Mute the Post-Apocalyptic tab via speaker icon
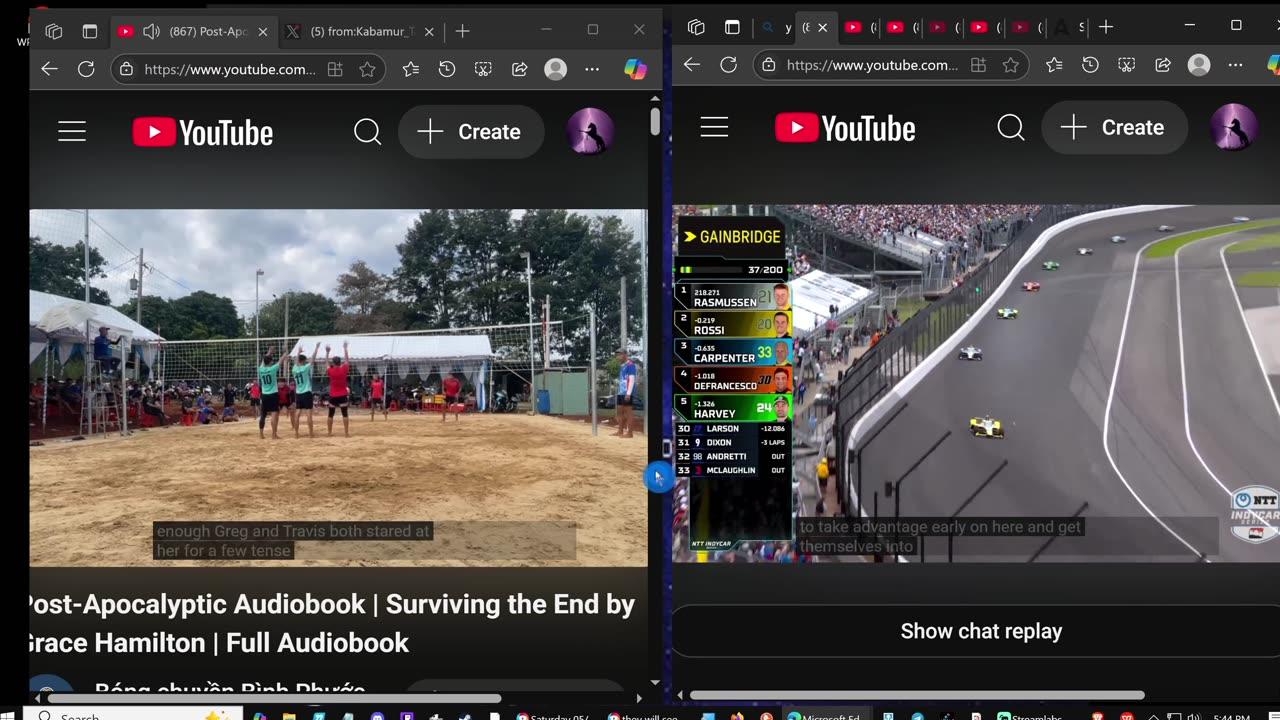This screenshot has height=720, width=1280. pyautogui.click(x=152, y=31)
